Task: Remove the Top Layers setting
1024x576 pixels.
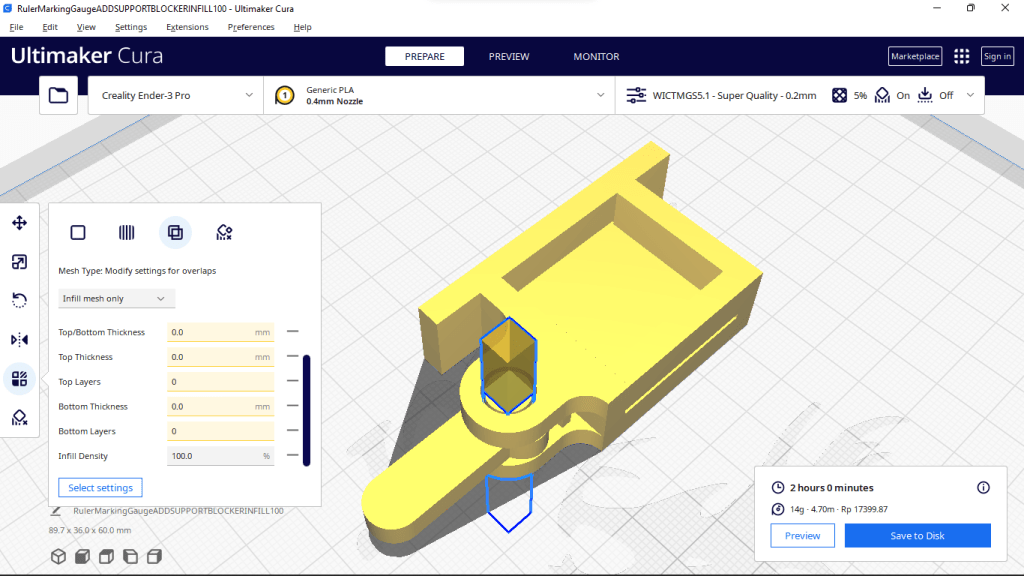Action: [x=293, y=381]
